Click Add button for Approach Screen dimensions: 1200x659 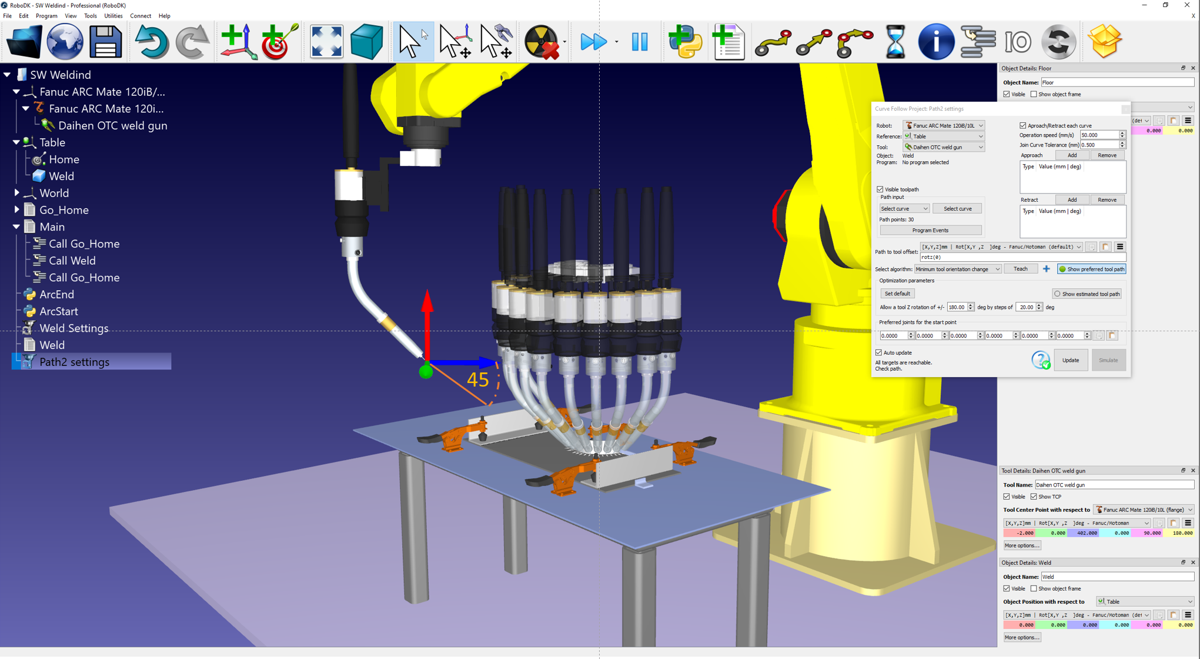[x=1072, y=156]
